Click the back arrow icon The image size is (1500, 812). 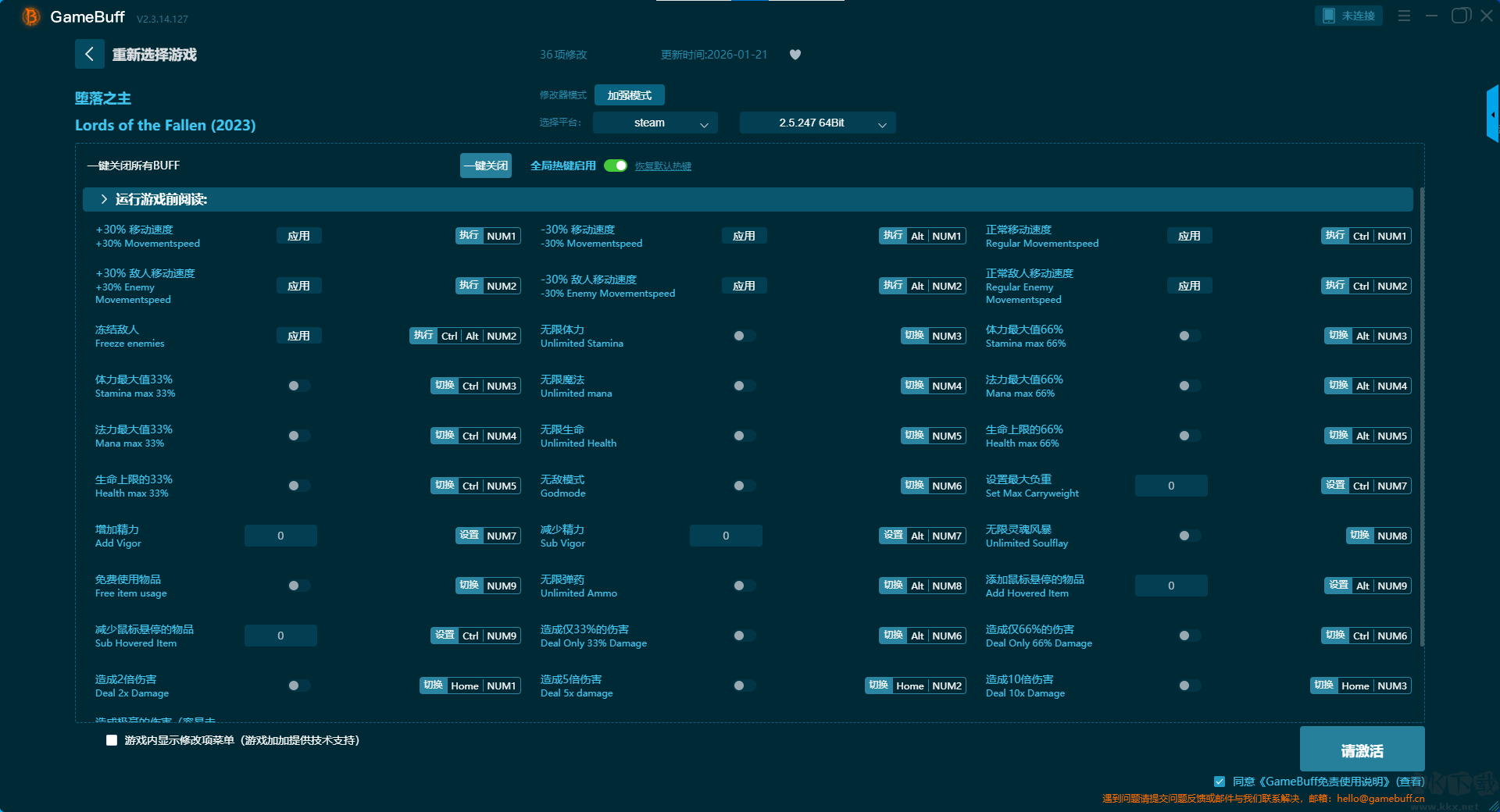(x=89, y=54)
